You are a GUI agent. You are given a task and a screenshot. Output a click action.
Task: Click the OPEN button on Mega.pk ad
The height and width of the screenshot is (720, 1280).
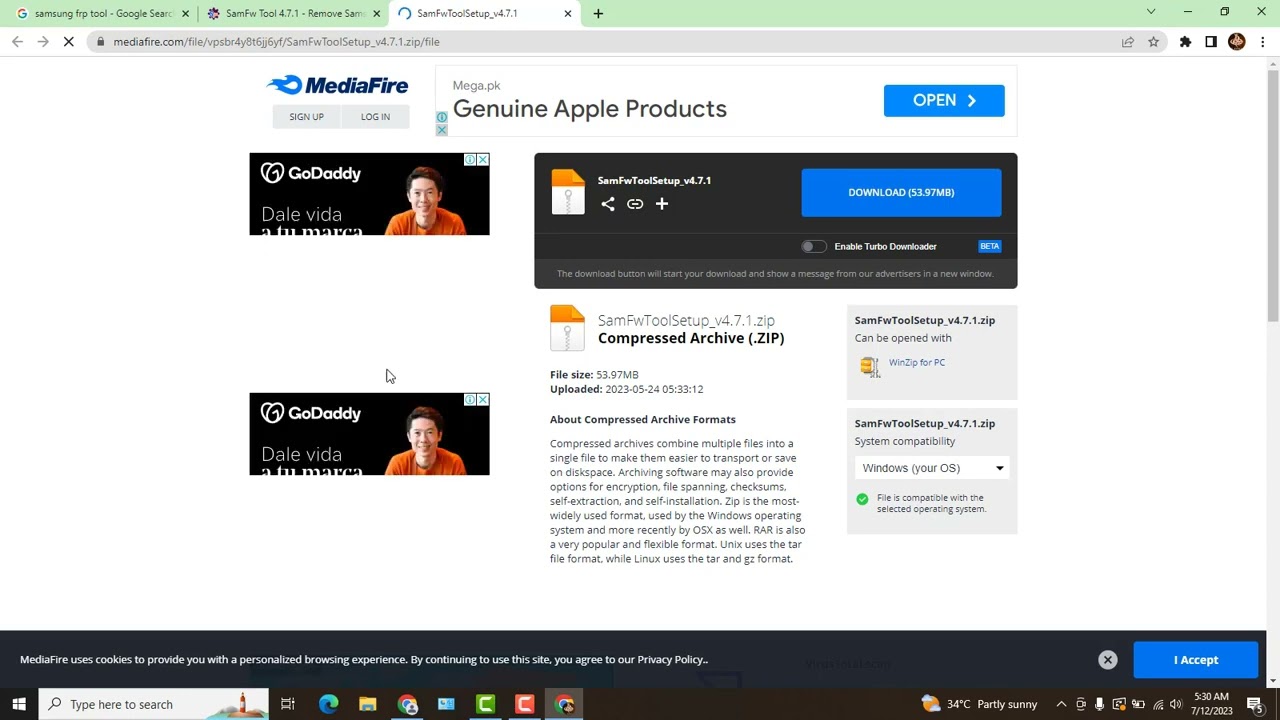[x=944, y=100]
